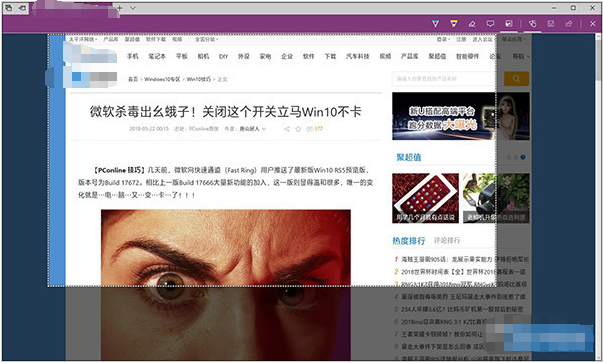Screen dimensions: 603x363
Task: Expand the 全国分站 dropdown
Action: pos(207,39)
